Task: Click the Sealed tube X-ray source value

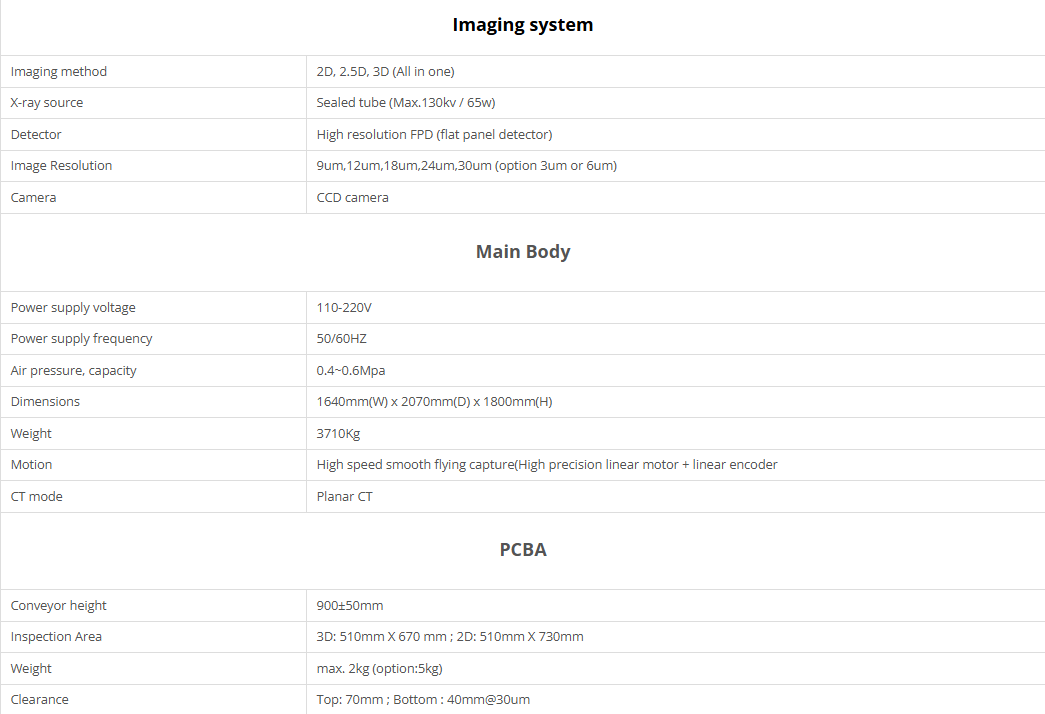Action: click(406, 103)
